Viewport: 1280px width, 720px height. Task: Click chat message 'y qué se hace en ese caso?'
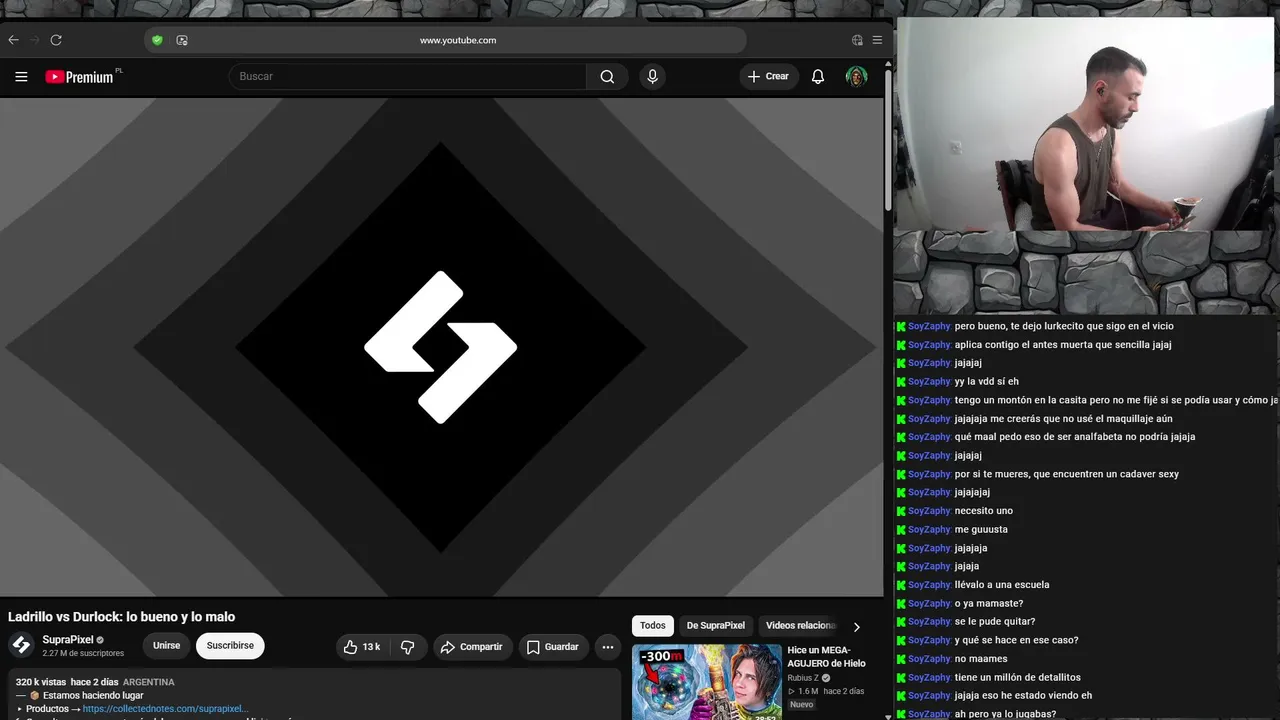click(x=1016, y=640)
